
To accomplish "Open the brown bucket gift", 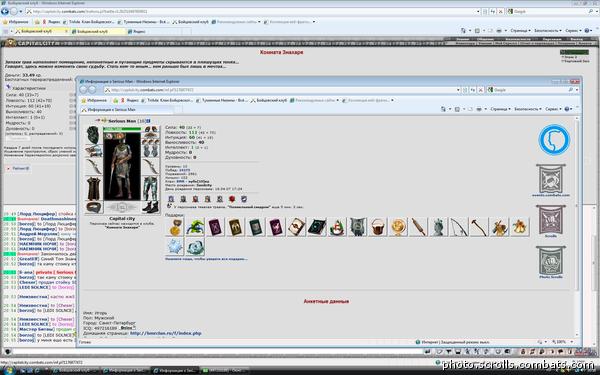I will coord(378,227).
